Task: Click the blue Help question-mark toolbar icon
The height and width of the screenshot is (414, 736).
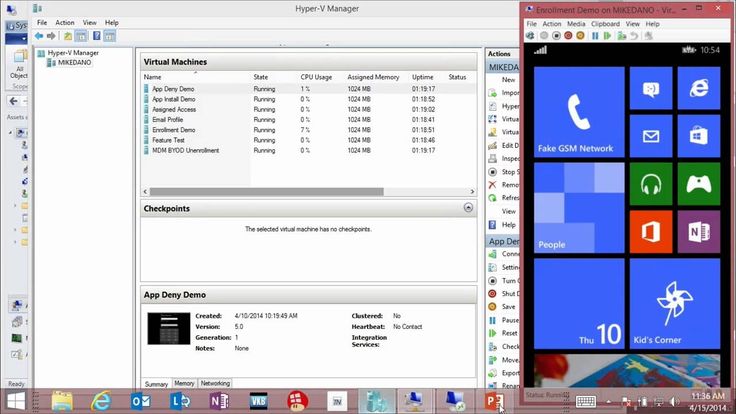Action: point(96,36)
